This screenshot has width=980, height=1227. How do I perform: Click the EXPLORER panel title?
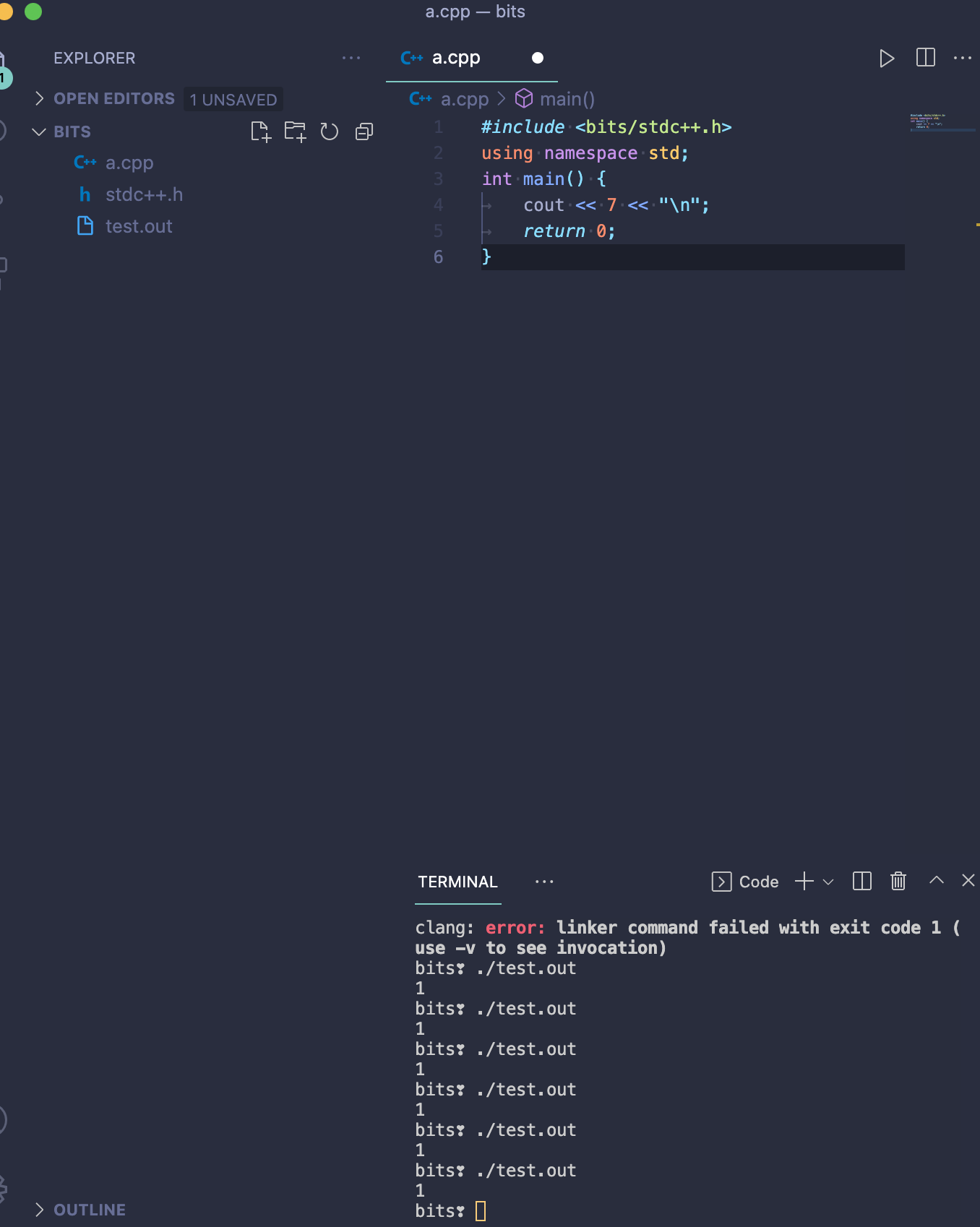click(94, 58)
